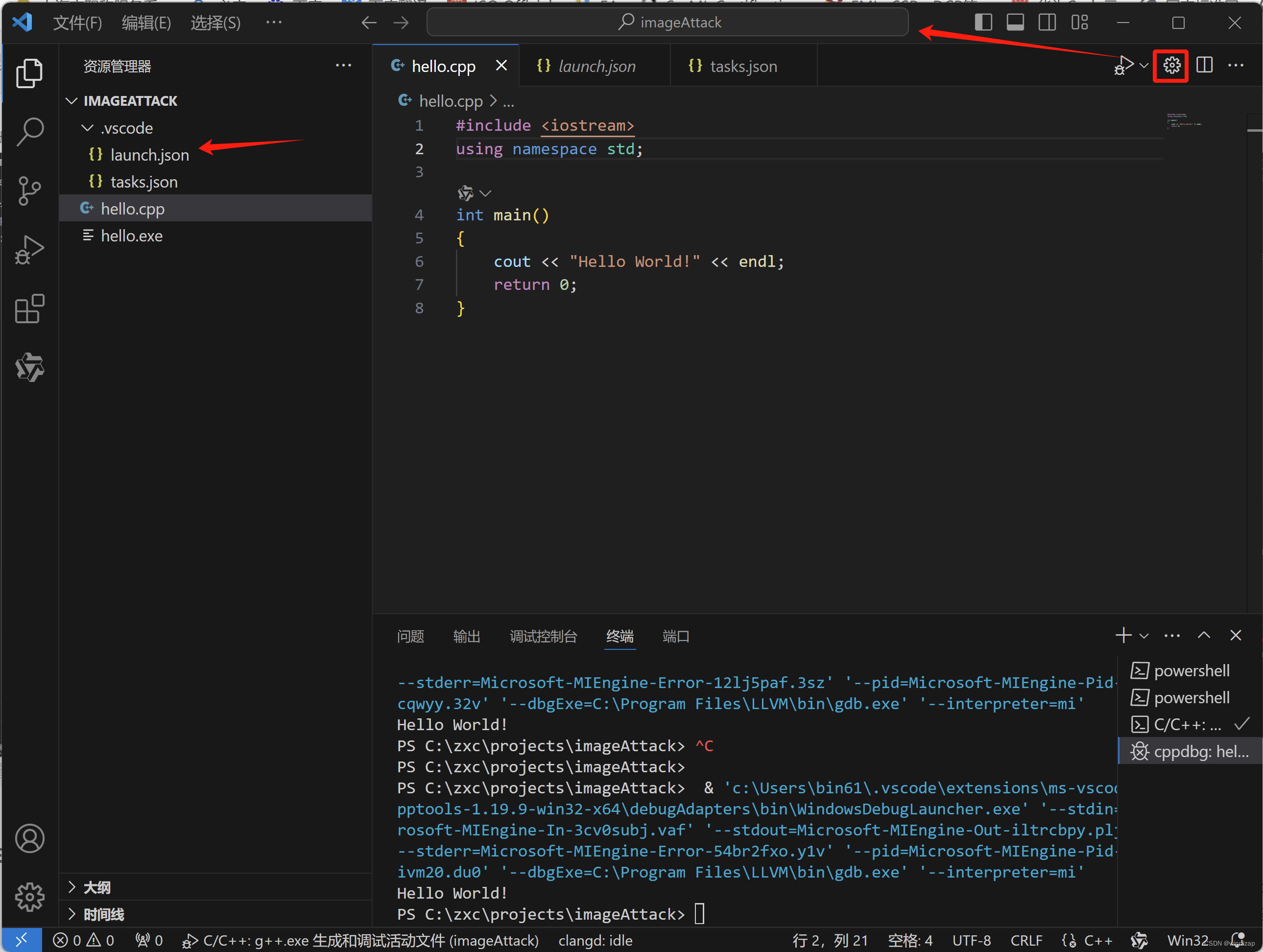Viewport: 1263px width, 952px height.
Task: Close the terminal panel
Action: (x=1236, y=635)
